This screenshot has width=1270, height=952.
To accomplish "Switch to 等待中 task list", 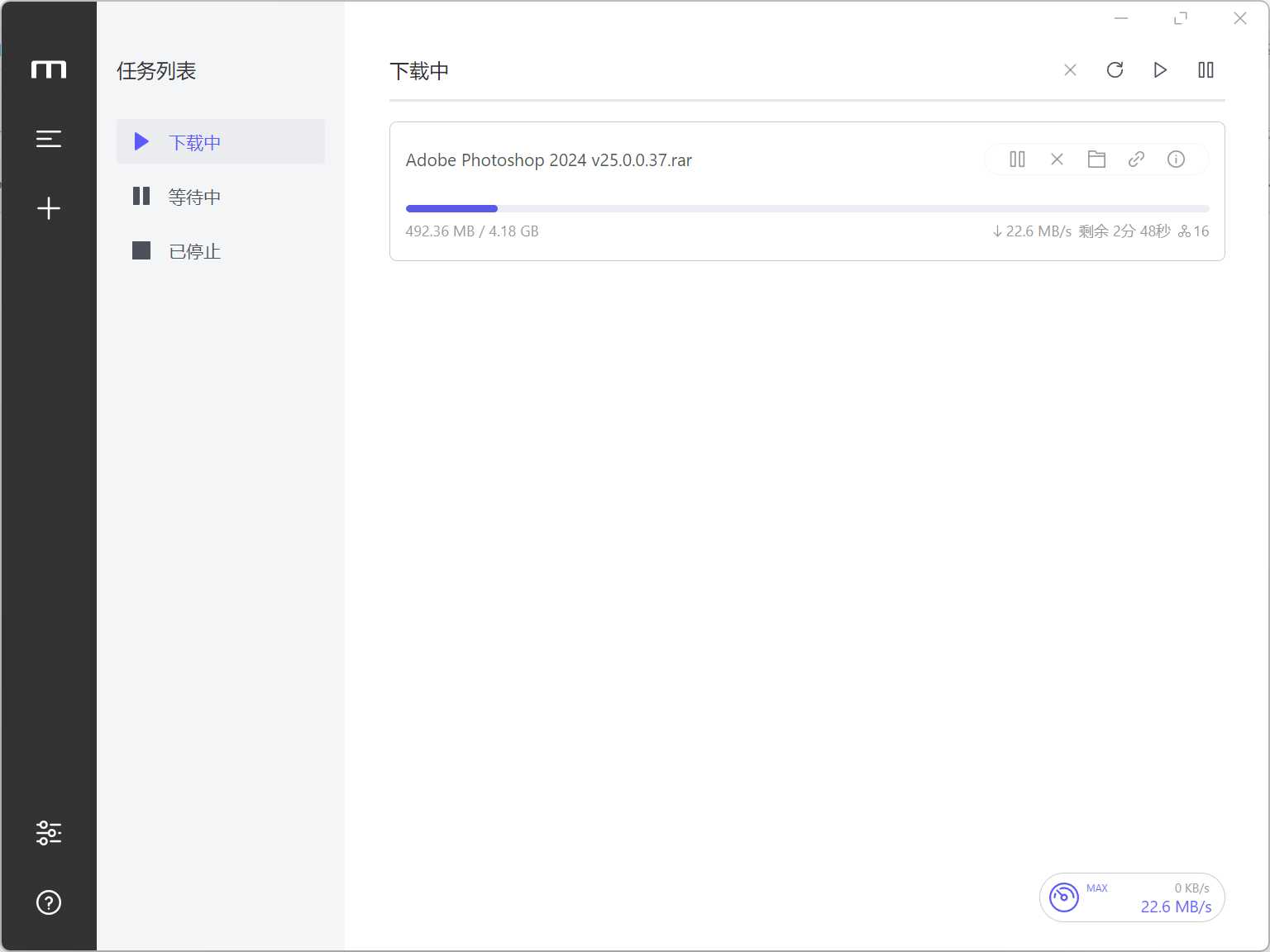I will pos(221,196).
